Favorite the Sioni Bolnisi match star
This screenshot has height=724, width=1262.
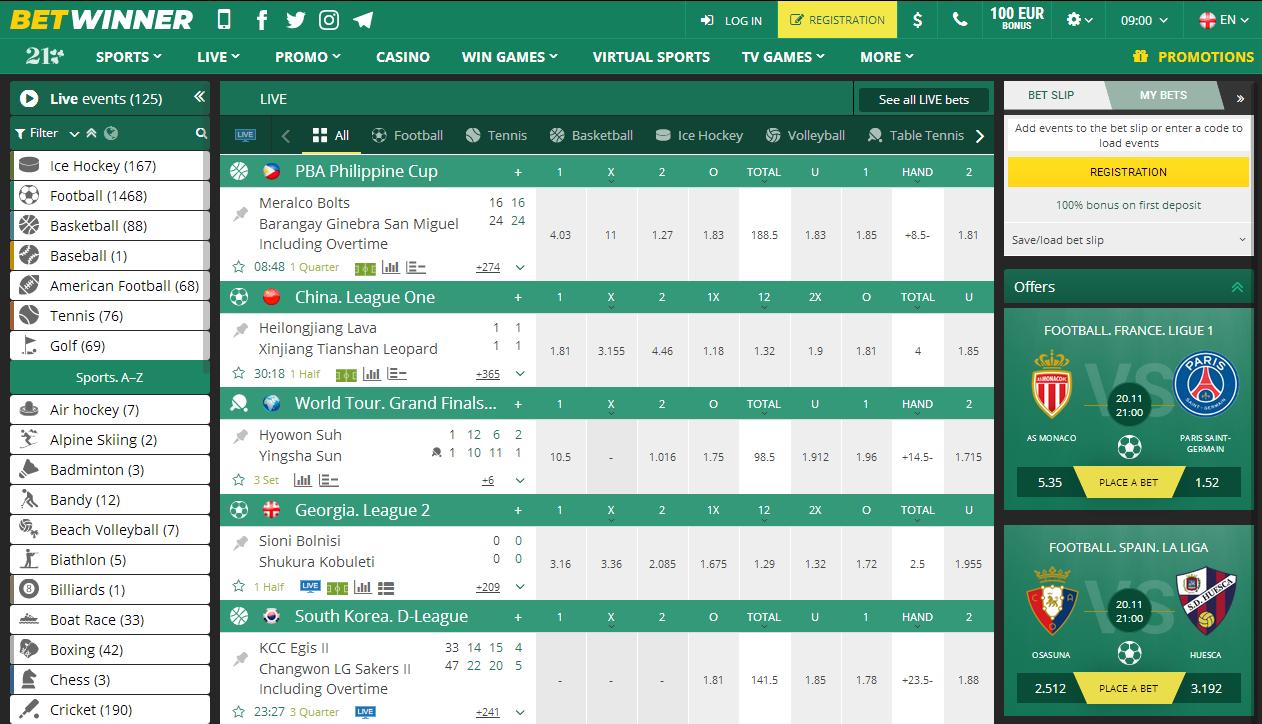238,587
